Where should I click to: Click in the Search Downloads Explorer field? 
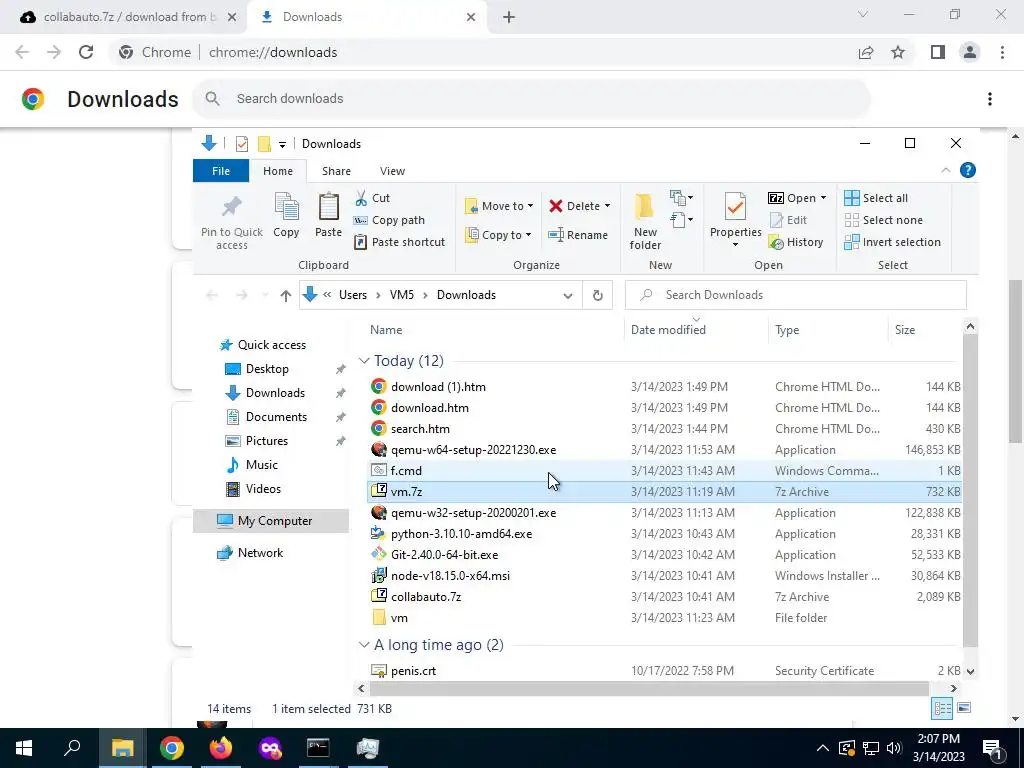pyautogui.click(x=795, y=295)
